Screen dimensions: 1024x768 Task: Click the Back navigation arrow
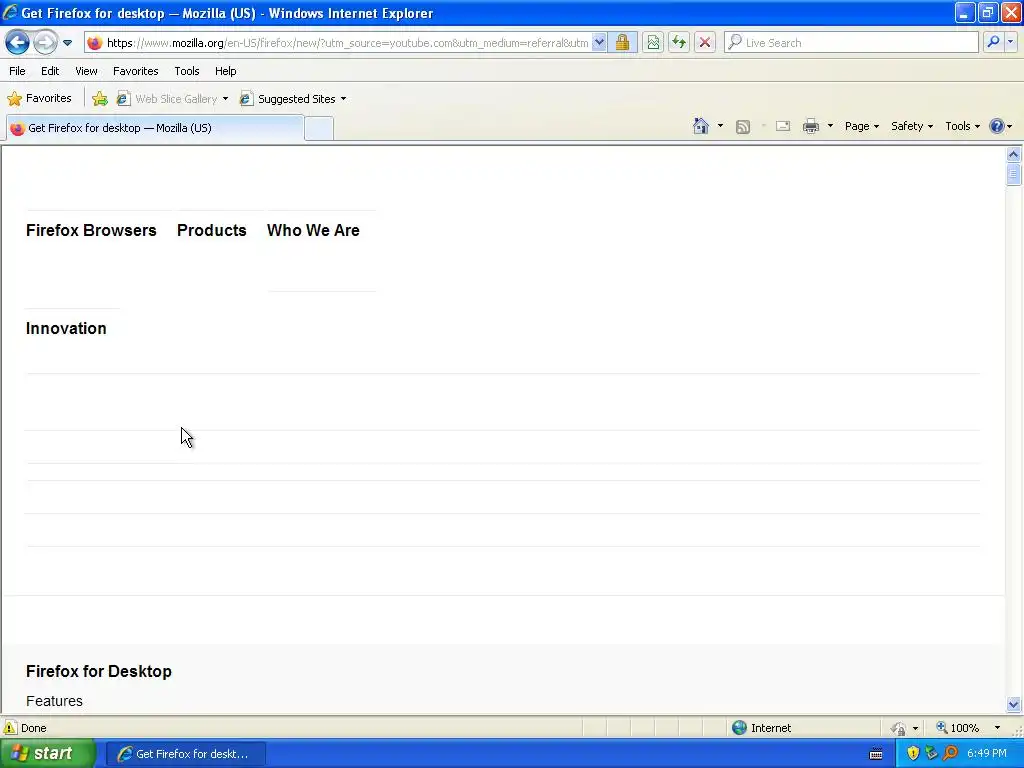coord(18,42)
